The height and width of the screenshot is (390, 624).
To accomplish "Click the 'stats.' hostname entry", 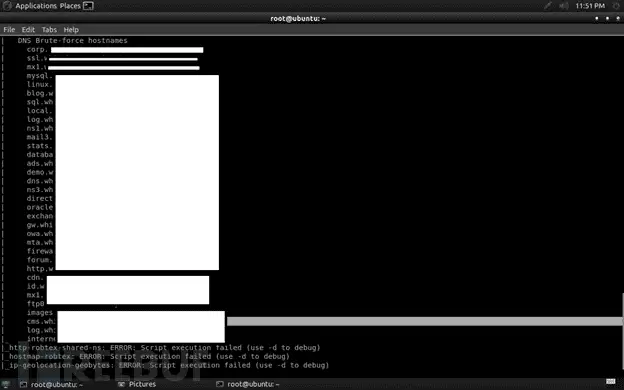I will pos(40,146).
